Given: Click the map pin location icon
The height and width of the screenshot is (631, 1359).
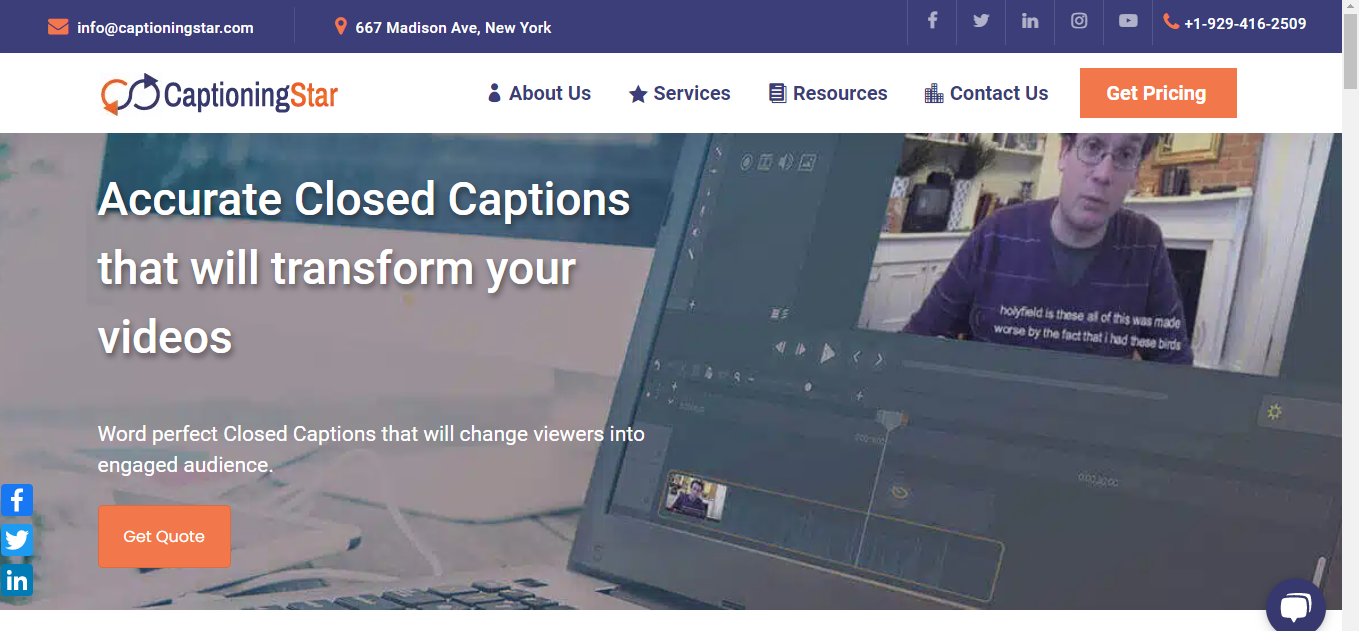Looking at the screenshot, I should click(x=340, y=27).
